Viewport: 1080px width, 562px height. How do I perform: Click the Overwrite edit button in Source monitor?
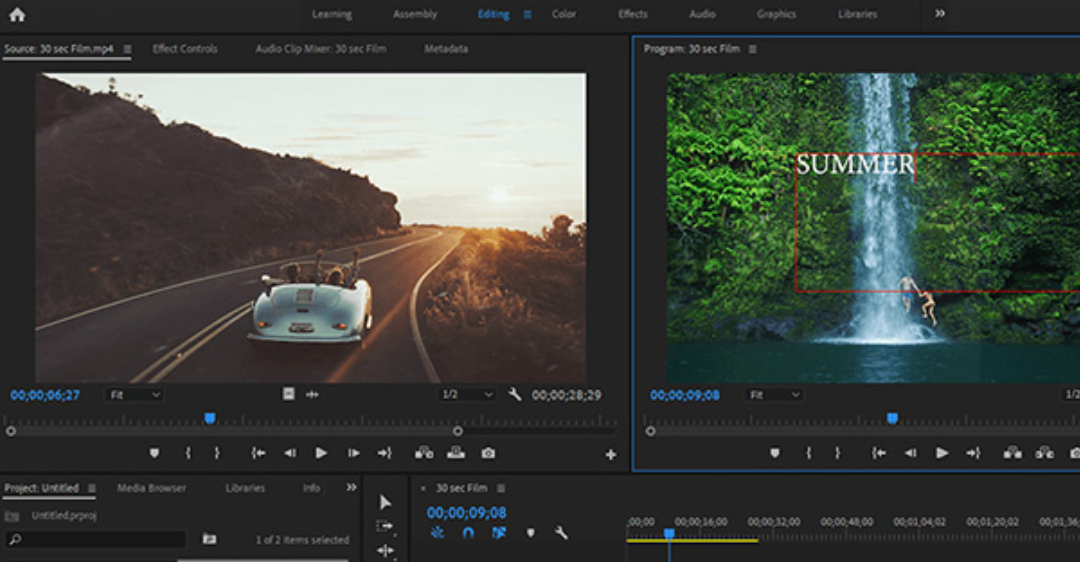click(456, 453)
